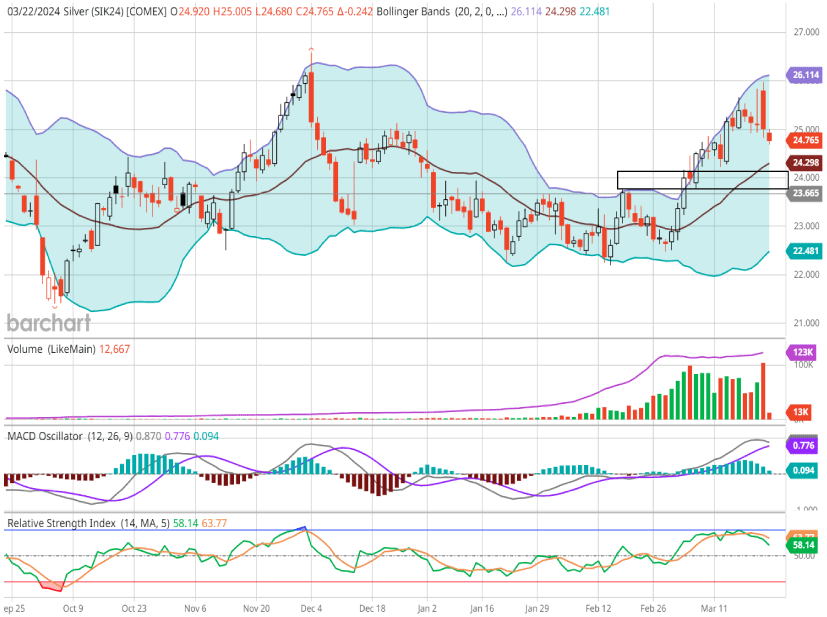Click the 24.298 middle band price tag
This screenshot has height=617, width=827.
point(805,162)
